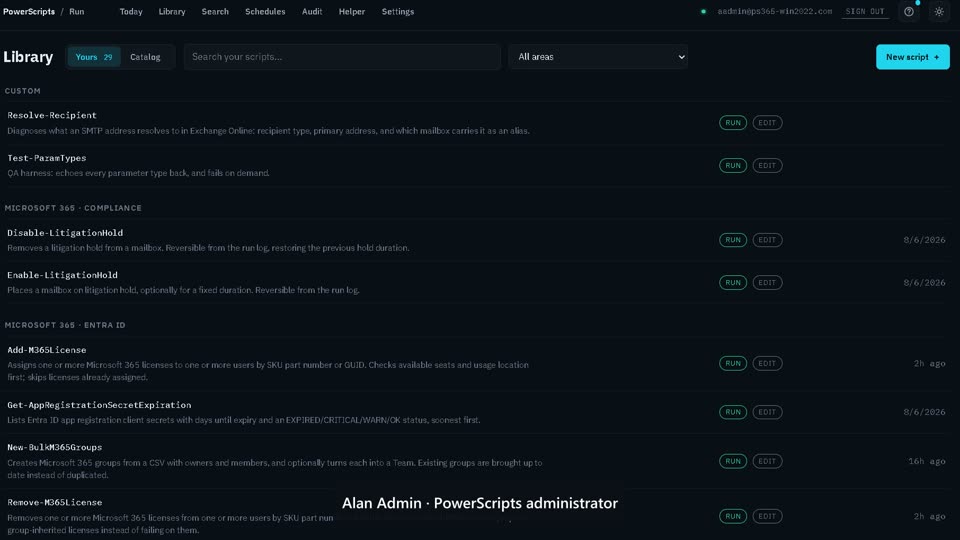Click the MICROSOFT 365 · ENTRA ID heading
Viewport: 960px width, 540px height.
pyautogui.click(x=65, y=325)
